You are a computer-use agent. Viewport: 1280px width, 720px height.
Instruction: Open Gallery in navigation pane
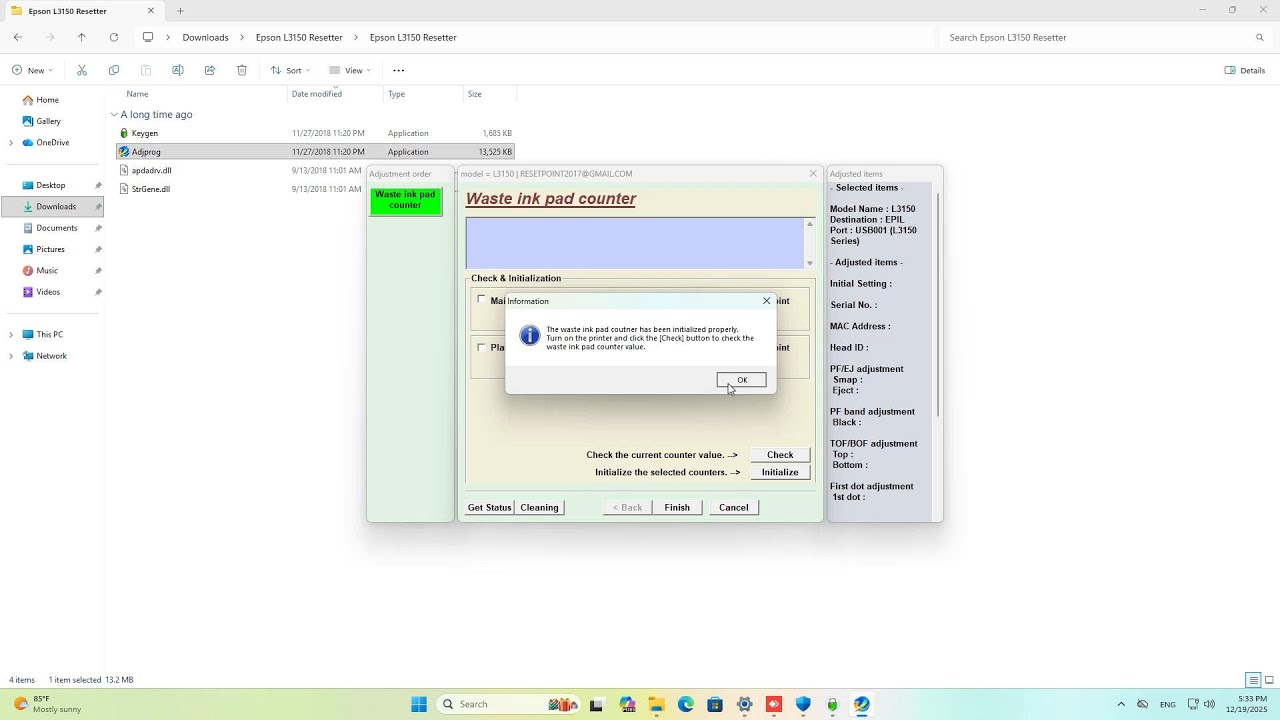point(48,121)
